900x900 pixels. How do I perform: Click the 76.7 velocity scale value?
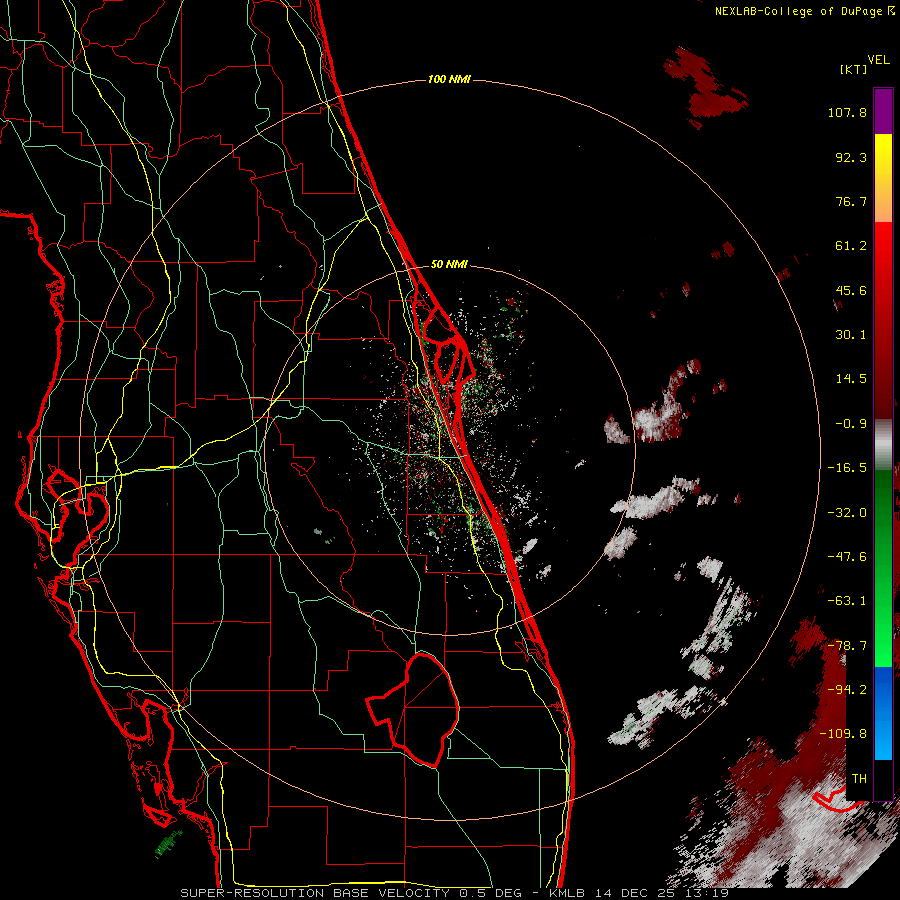point(851,201)
